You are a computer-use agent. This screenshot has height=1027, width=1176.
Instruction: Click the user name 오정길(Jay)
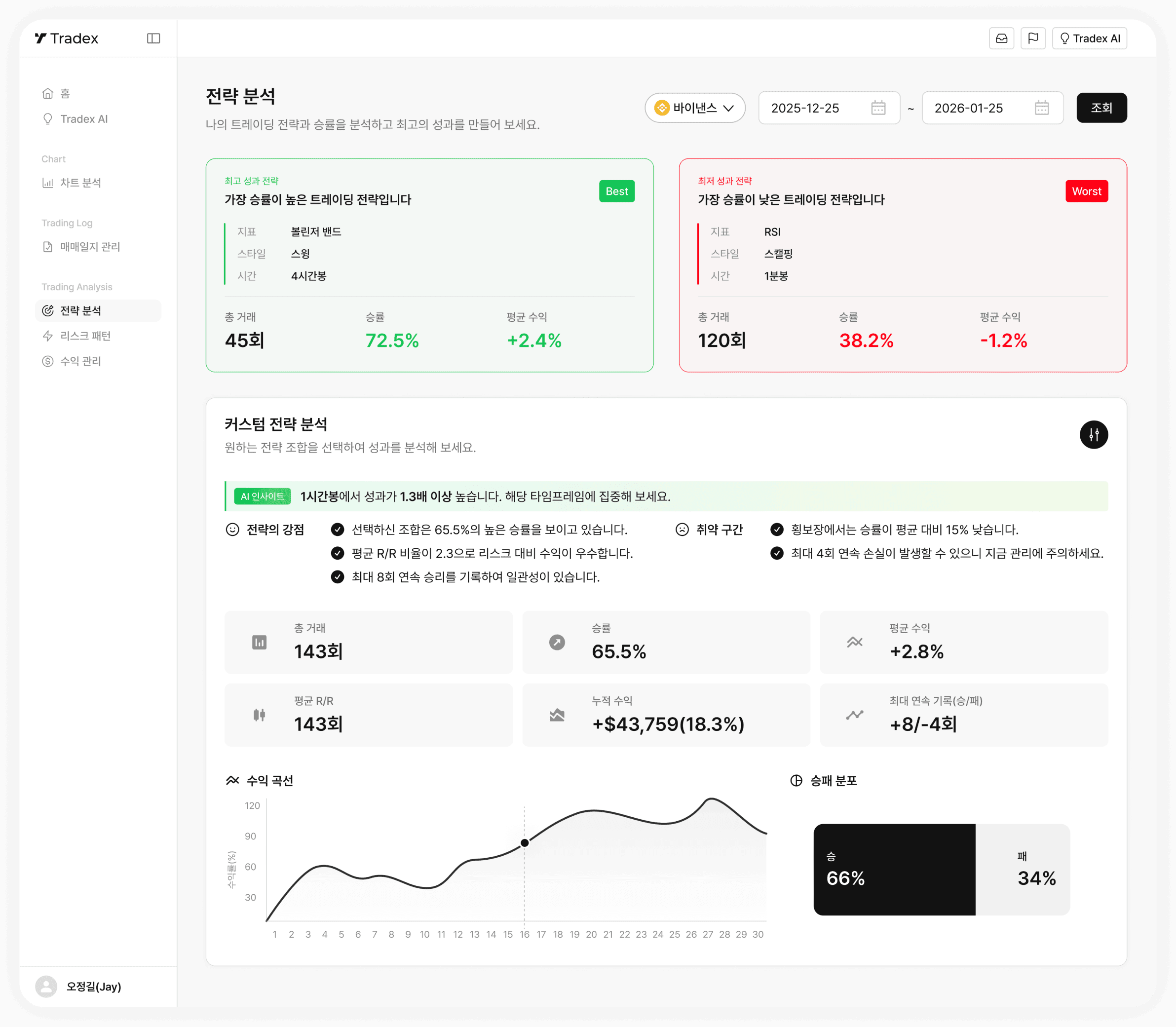pos(94,987)
